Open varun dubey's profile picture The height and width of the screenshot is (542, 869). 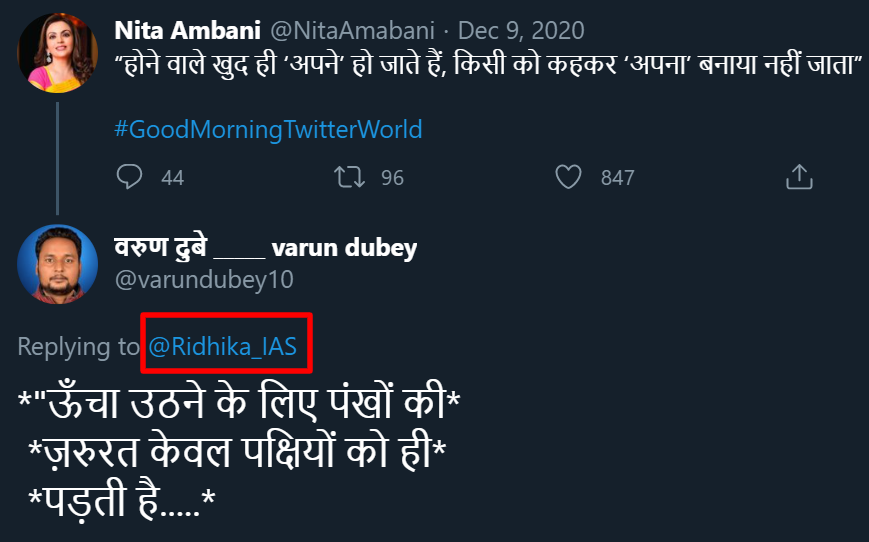point(57,264)
